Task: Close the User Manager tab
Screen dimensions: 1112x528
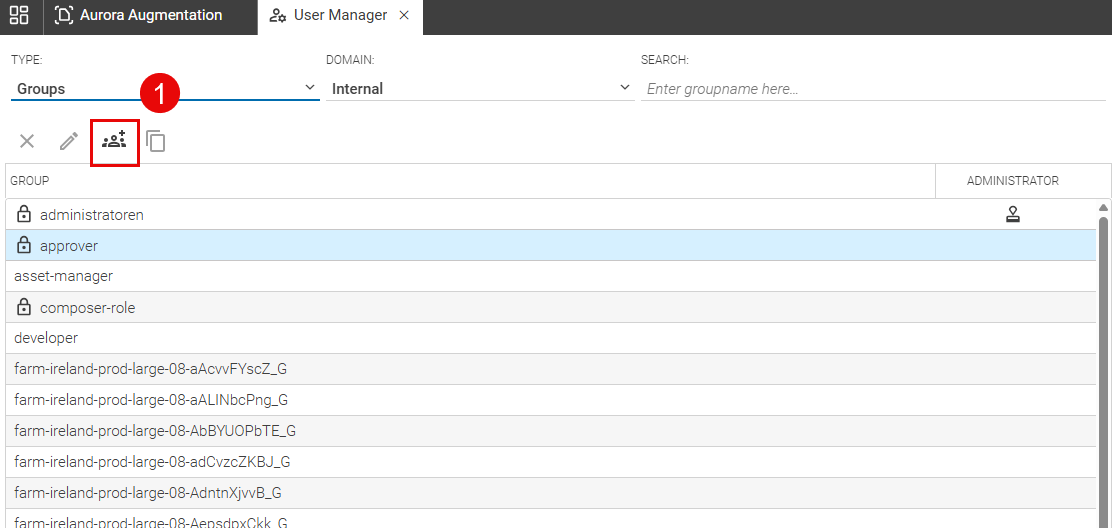Action: (404, 16)
